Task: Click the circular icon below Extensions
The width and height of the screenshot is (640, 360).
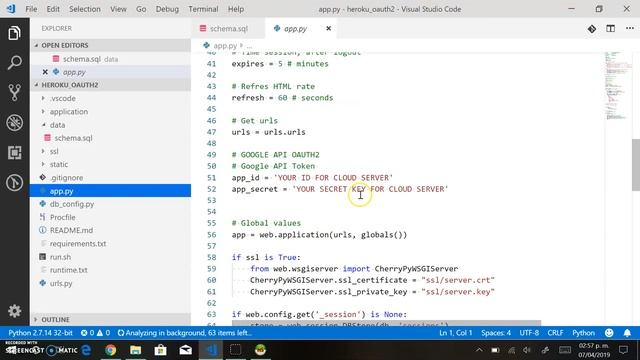Action: 14,182
